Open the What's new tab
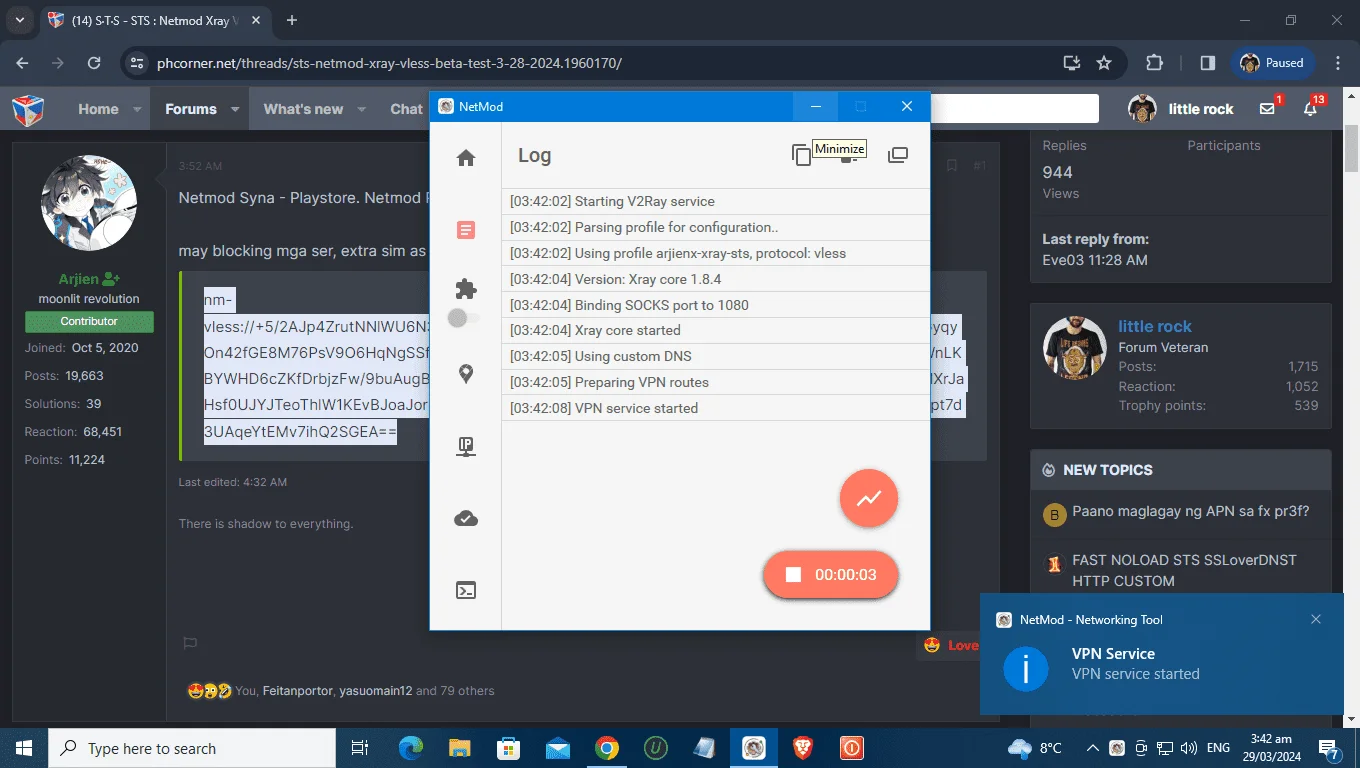The image size is (1360, 768). (303, 109)
